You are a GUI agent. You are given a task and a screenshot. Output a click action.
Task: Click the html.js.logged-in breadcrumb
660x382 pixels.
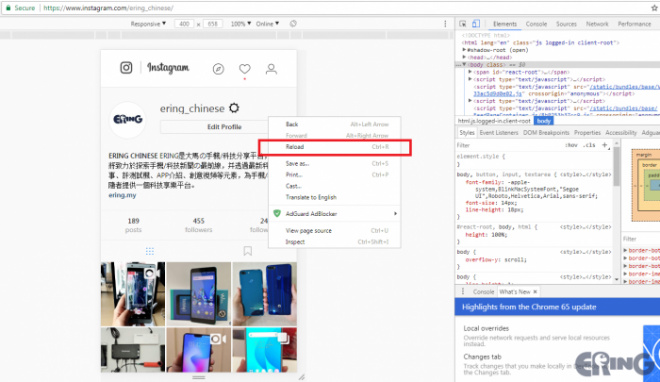494,121
